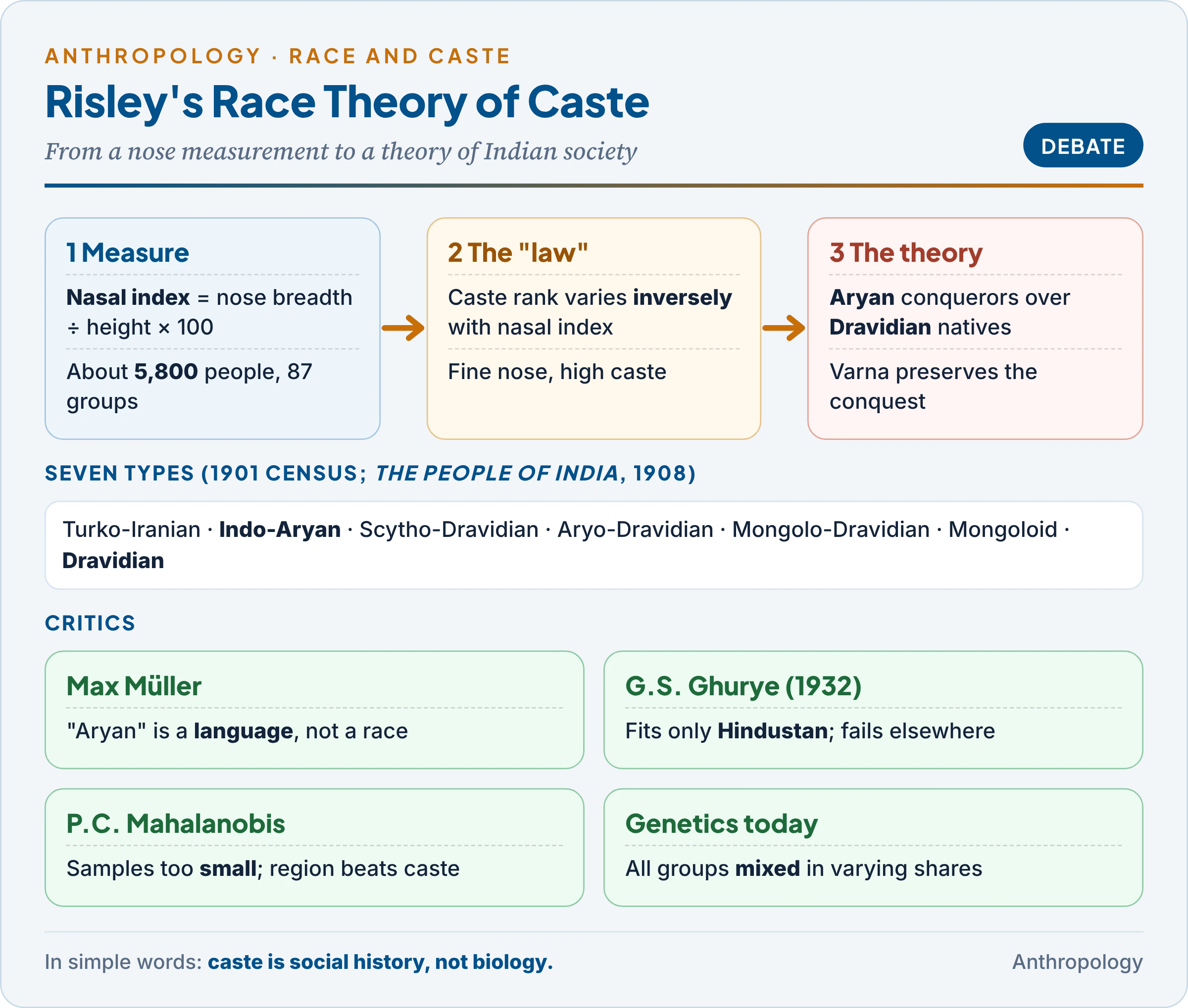
Task: Open the "3 The theory" card heading
Action: (905, 252)
